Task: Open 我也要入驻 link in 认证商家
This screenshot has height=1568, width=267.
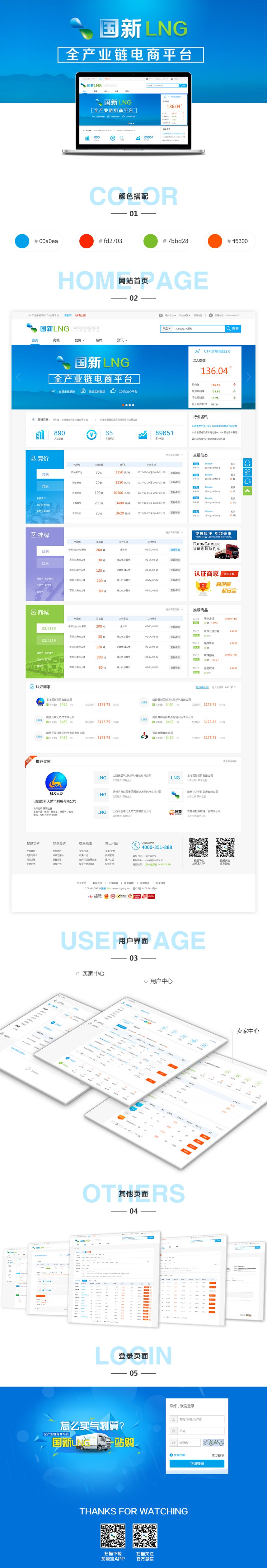Action: click(202, 687)
